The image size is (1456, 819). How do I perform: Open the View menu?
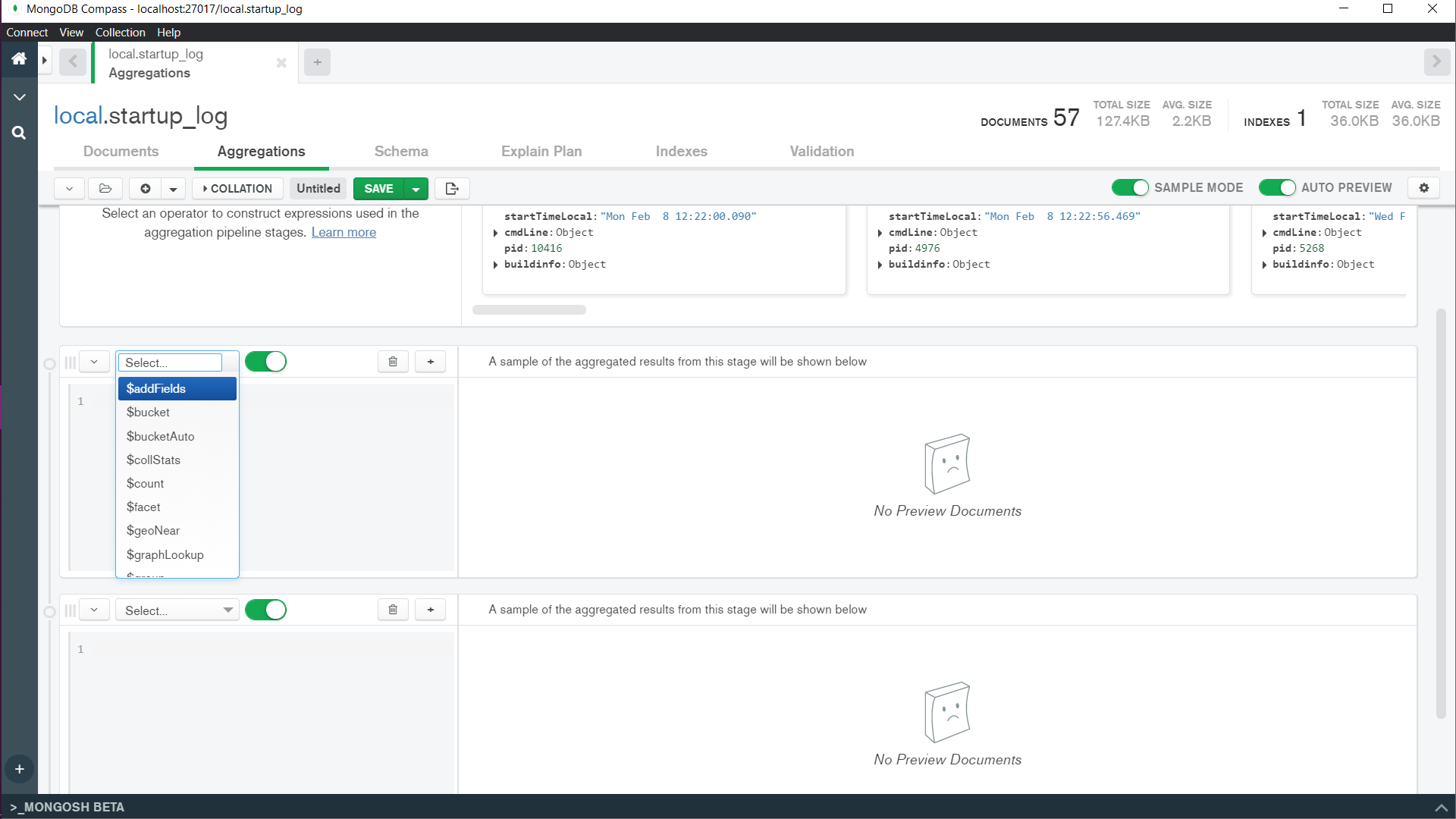[71, 32]
